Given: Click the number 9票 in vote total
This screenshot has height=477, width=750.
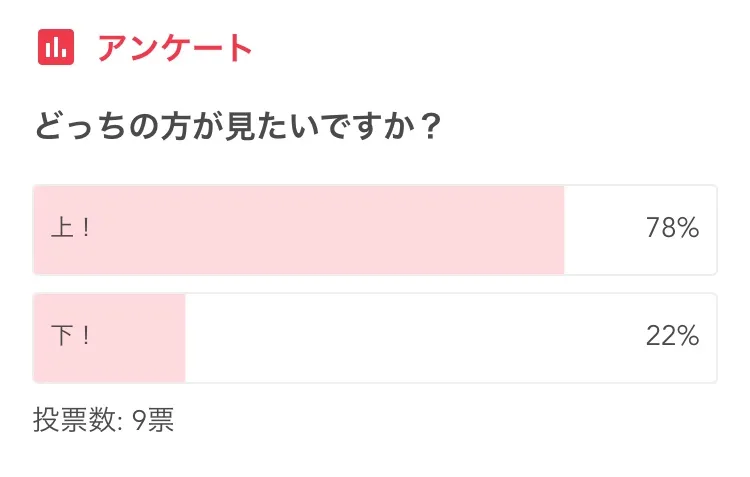Looking at the screenshot, I should coord(153,420).
